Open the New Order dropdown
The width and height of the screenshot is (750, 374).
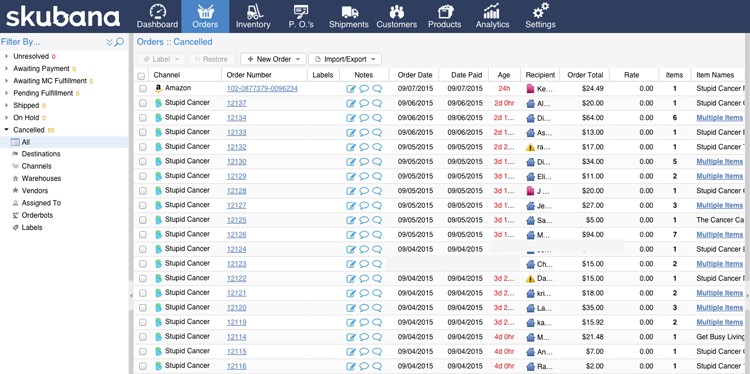[x=273, y=59]
